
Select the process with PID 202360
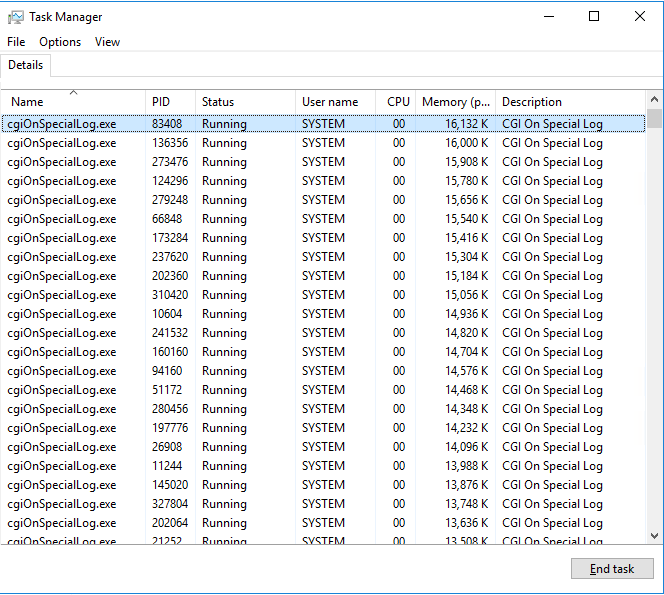click(323, 276)
